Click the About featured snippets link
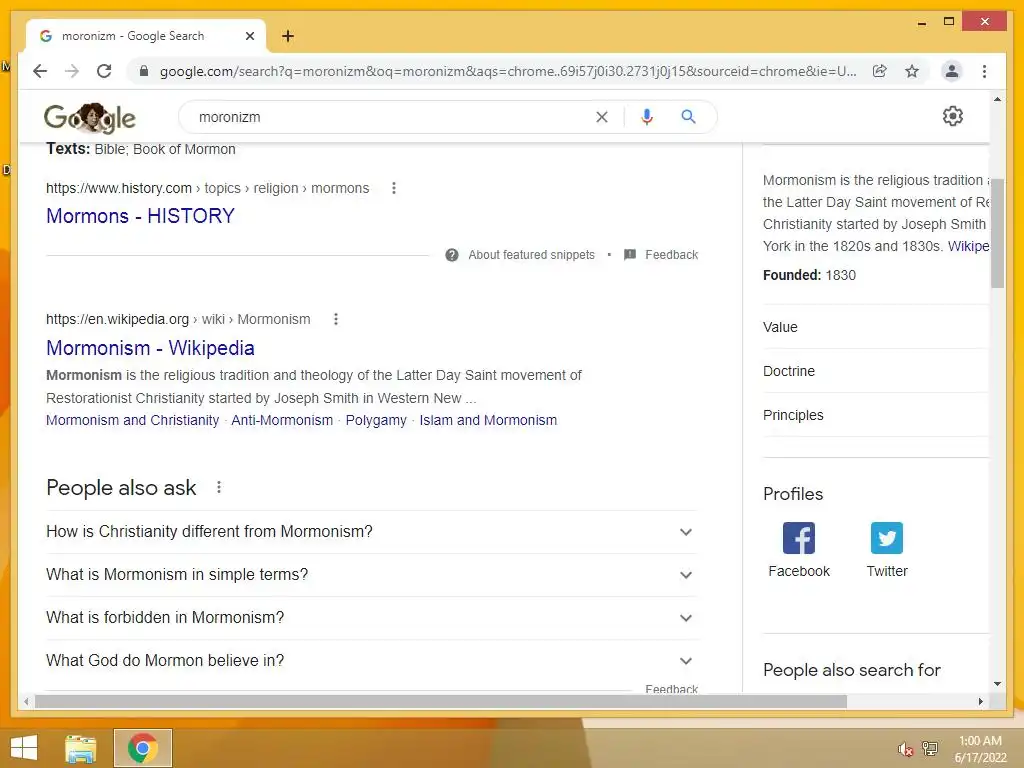Image resolution: width=1024 pixels, height=768 pixels. pos(532,255)
